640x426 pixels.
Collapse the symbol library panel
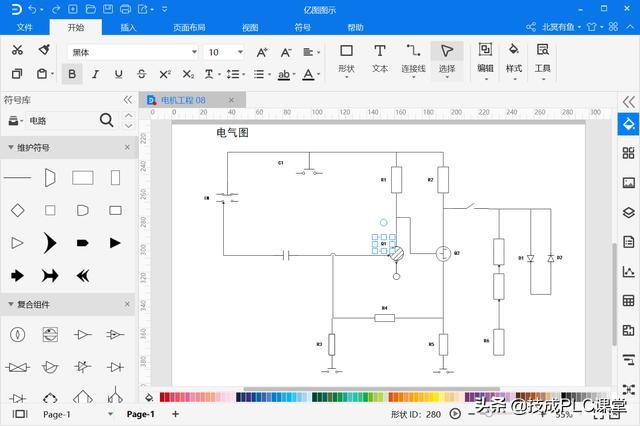click(127, 100)
